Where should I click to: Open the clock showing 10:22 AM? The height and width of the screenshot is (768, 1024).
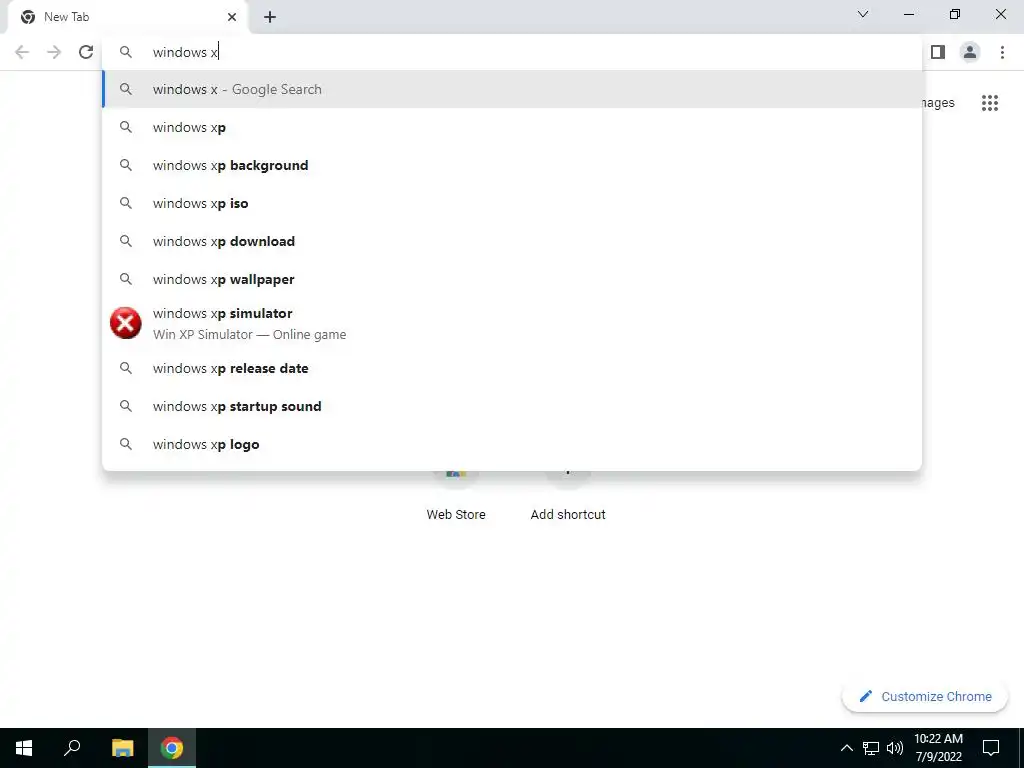(938, 748)
